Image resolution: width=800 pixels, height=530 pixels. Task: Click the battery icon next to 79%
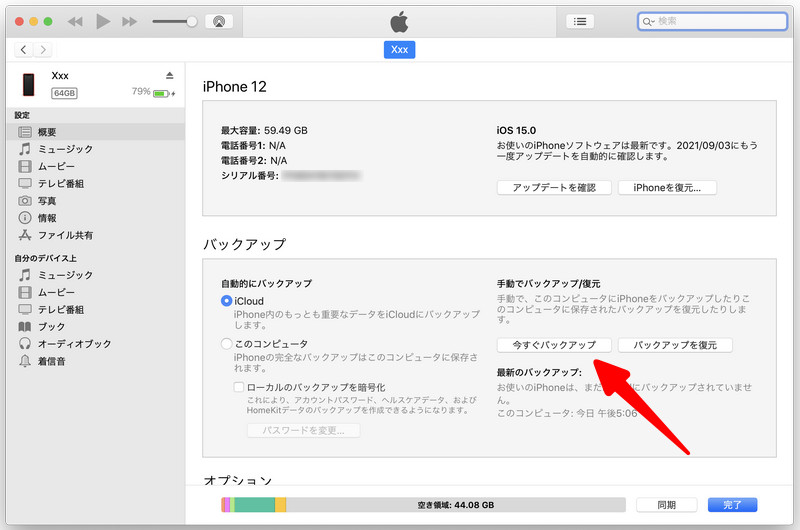[163, 94]
